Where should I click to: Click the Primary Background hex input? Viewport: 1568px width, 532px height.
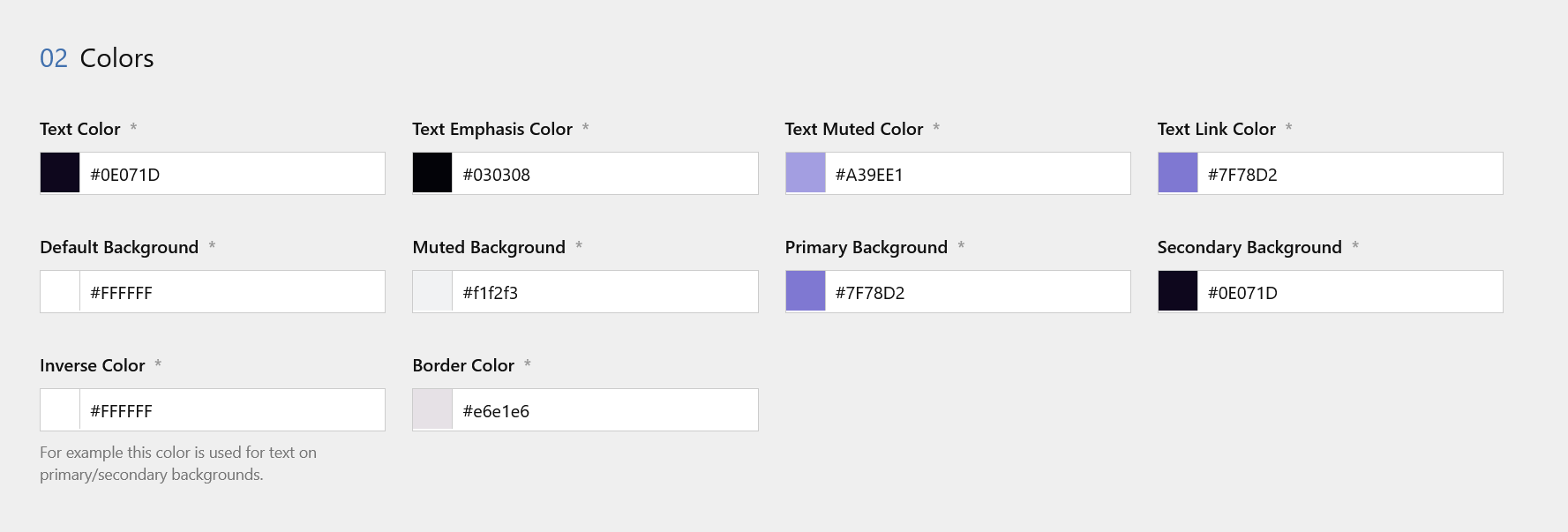976,292
